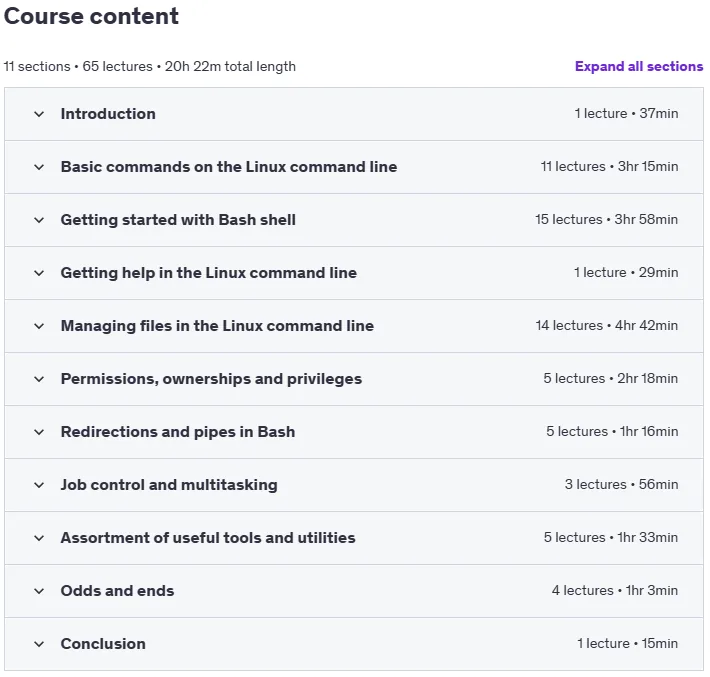The height and width of the screenshot is (677, 710).
Task: Open chevron for Getting help in the Linux command line
Action: click(39, 273)
